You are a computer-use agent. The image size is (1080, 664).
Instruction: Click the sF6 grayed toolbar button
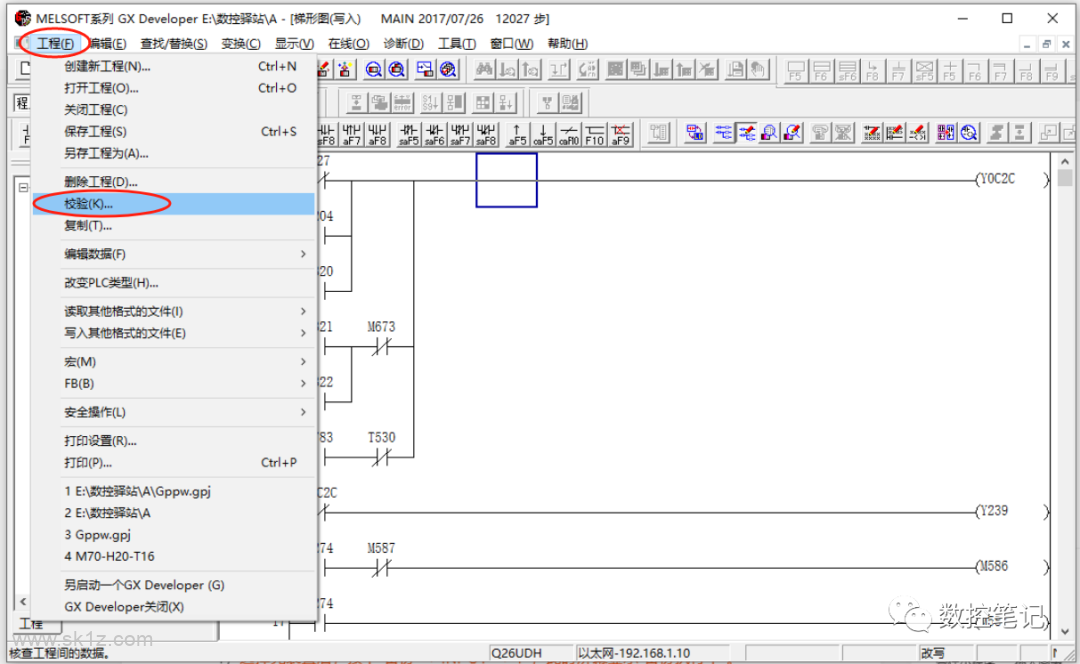[847, 70]
